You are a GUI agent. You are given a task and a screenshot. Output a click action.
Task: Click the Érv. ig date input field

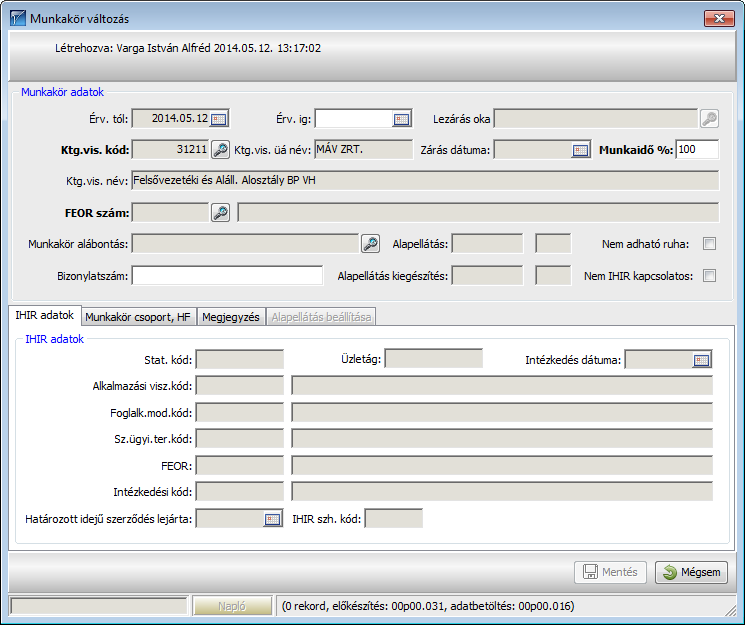354,119
